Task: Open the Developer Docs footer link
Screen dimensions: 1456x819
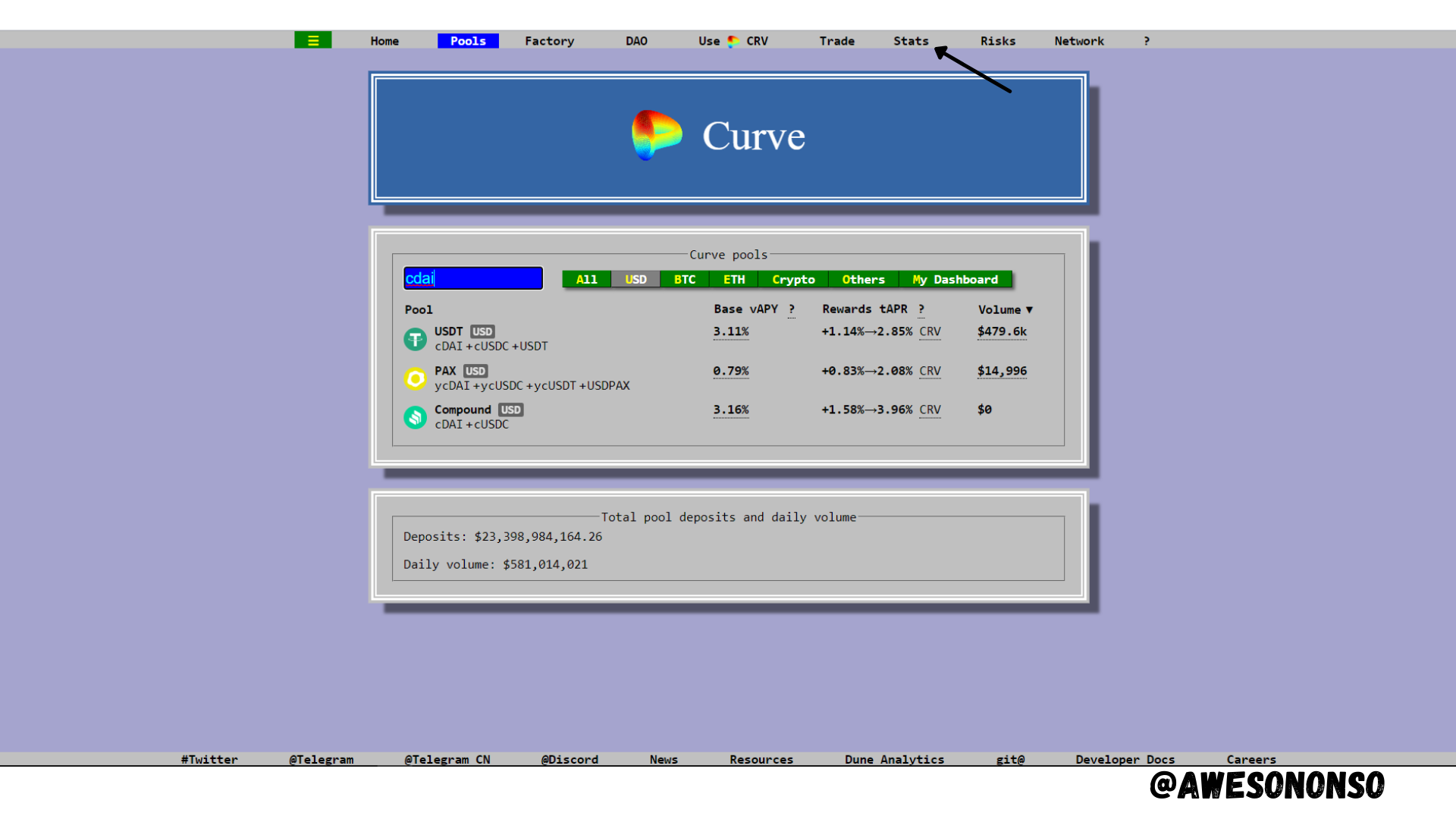Action: pyautogui.click(x=1125, y=759)
